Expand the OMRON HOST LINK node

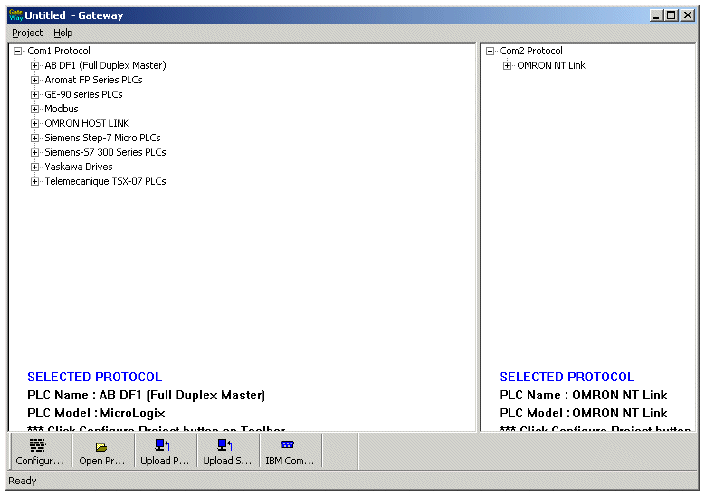coord(35,123)
